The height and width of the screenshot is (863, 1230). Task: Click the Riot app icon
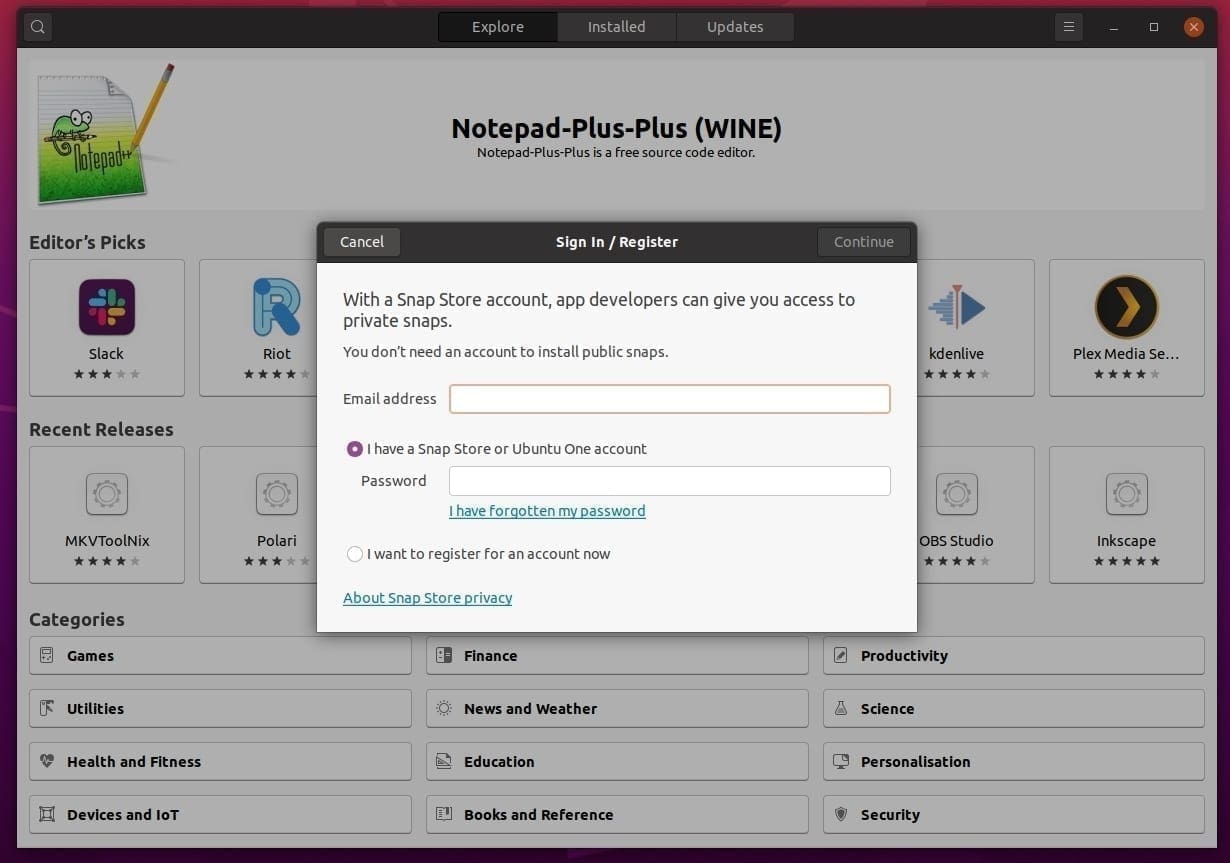click(277, 307)
